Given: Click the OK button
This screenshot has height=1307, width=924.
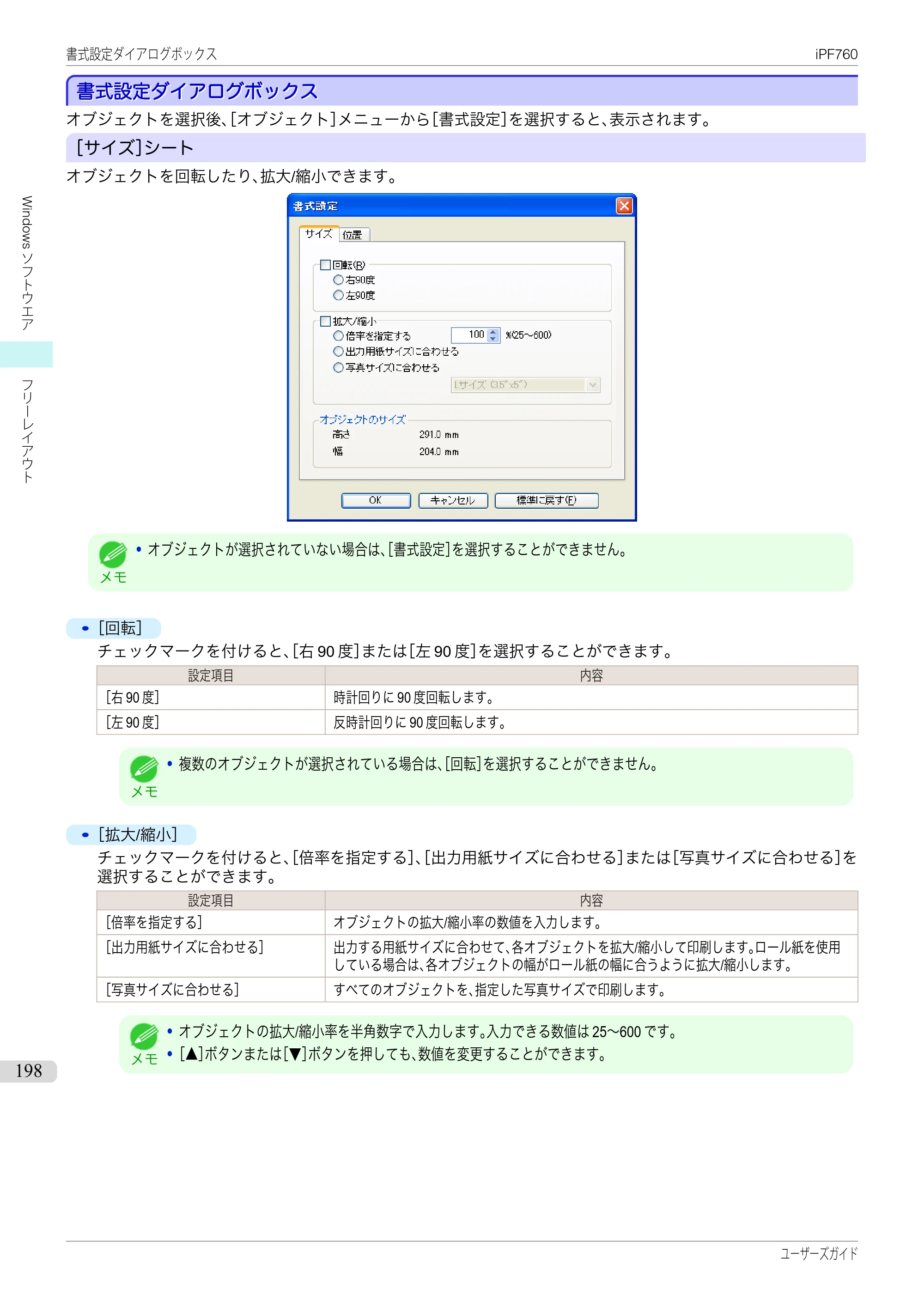Looking at the screenshot, I should coord(376,500).
